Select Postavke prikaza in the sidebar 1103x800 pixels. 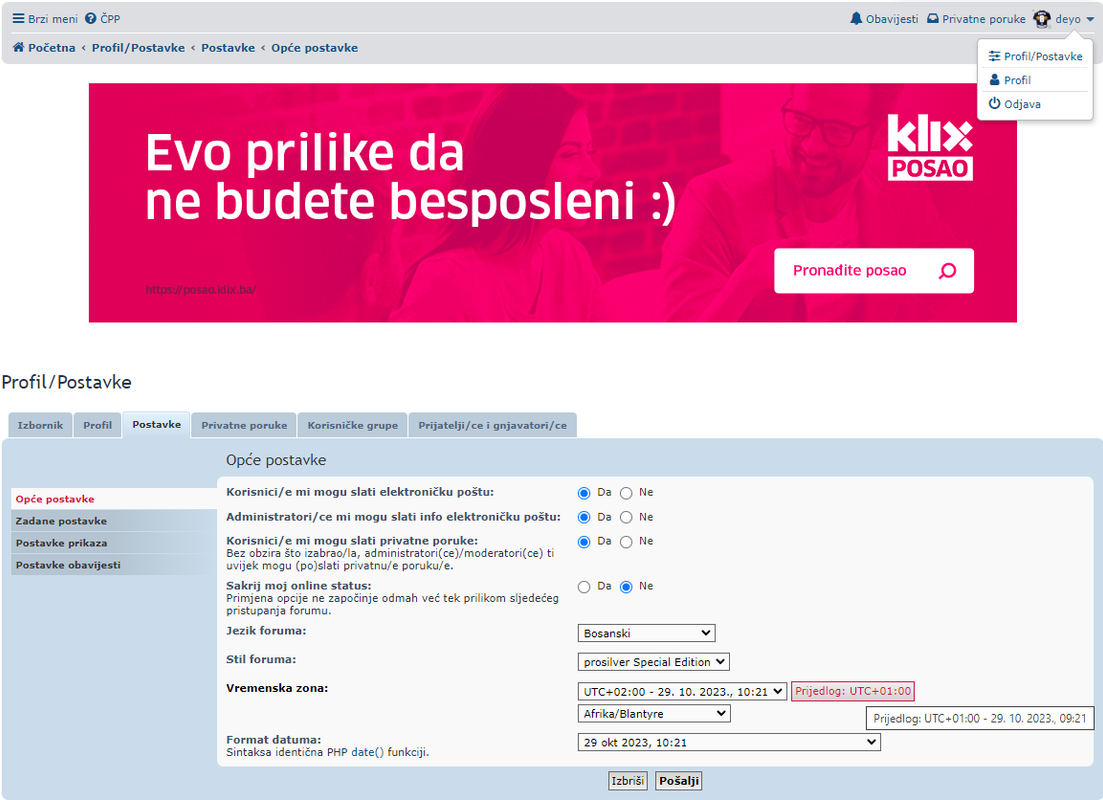coord(114,542)
